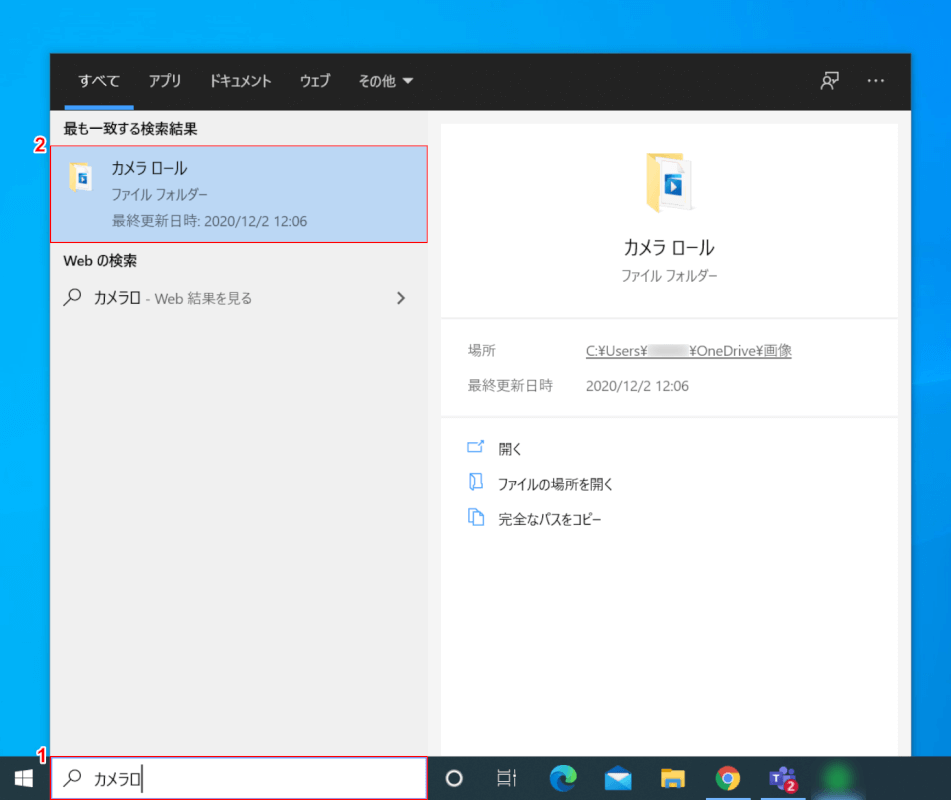The height and width of the screenshot is (800, 951).
Task: Click the copy icon beside 完全なパスをコピー
Action: click(x=476, y=517)
